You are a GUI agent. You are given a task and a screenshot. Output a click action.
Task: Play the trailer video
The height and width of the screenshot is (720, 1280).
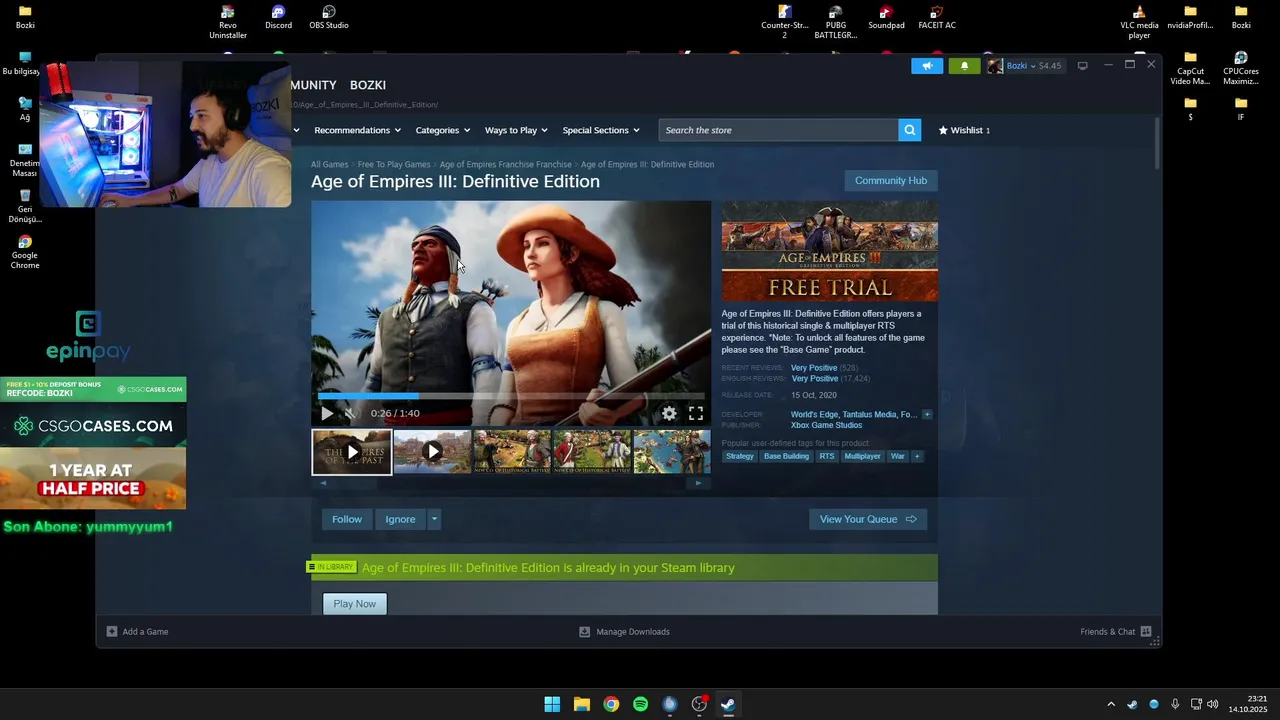click(327, 413)
